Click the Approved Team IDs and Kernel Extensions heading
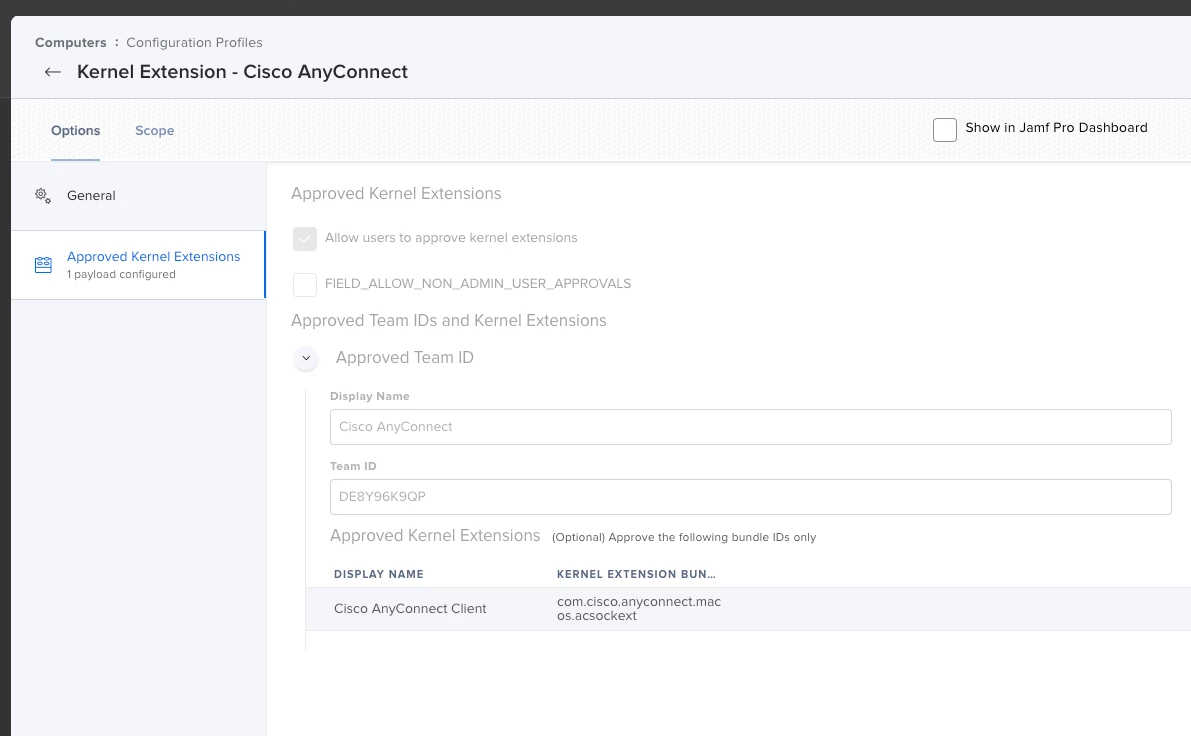 click(x=449, y=321)
